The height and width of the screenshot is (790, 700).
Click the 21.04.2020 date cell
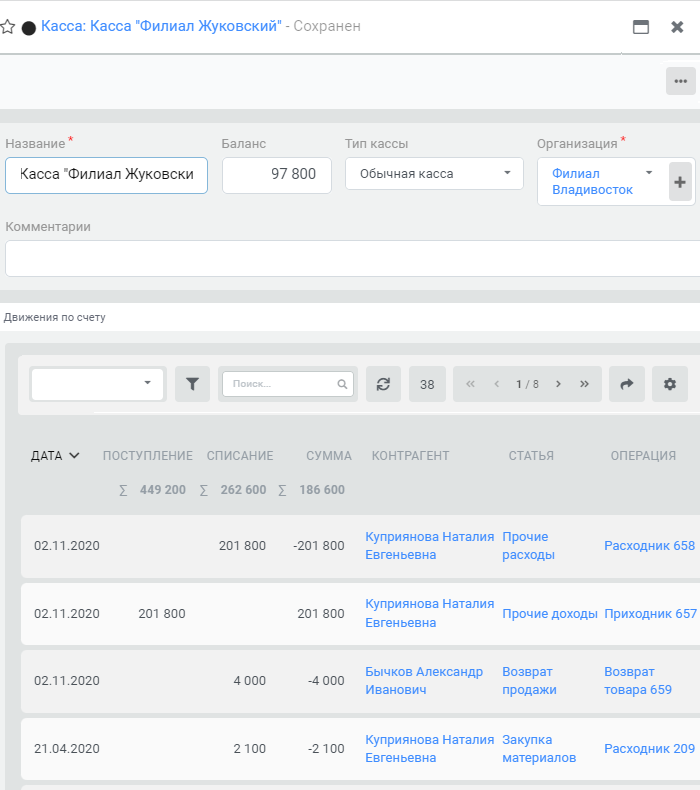coord(67,749)
